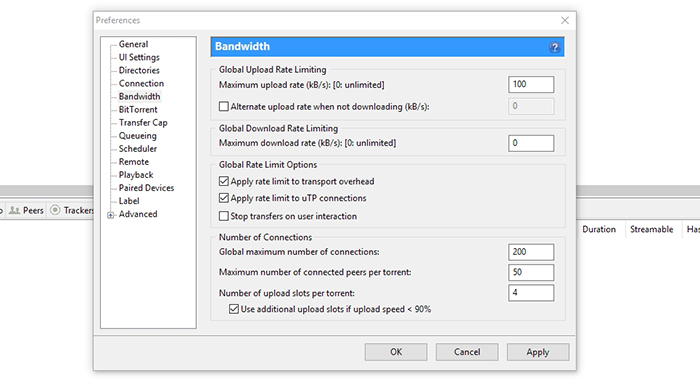Click the 'Global Rate Limit Options' heading
Image resolution: width=700 pixels, height=384 pixels.
[268, 165]
